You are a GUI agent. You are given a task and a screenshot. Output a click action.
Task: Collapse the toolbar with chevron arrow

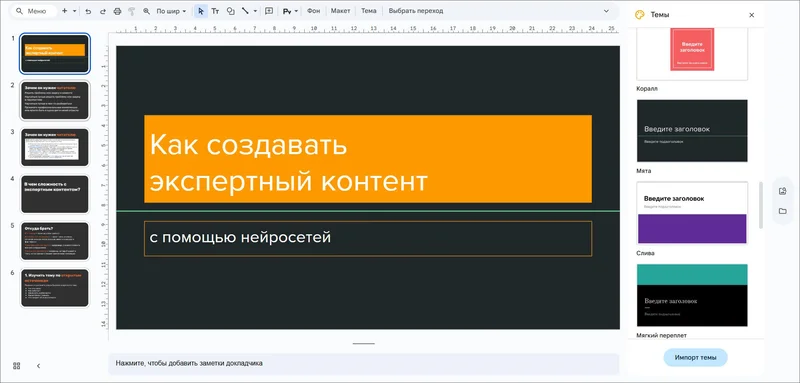(x=606, y=11)
